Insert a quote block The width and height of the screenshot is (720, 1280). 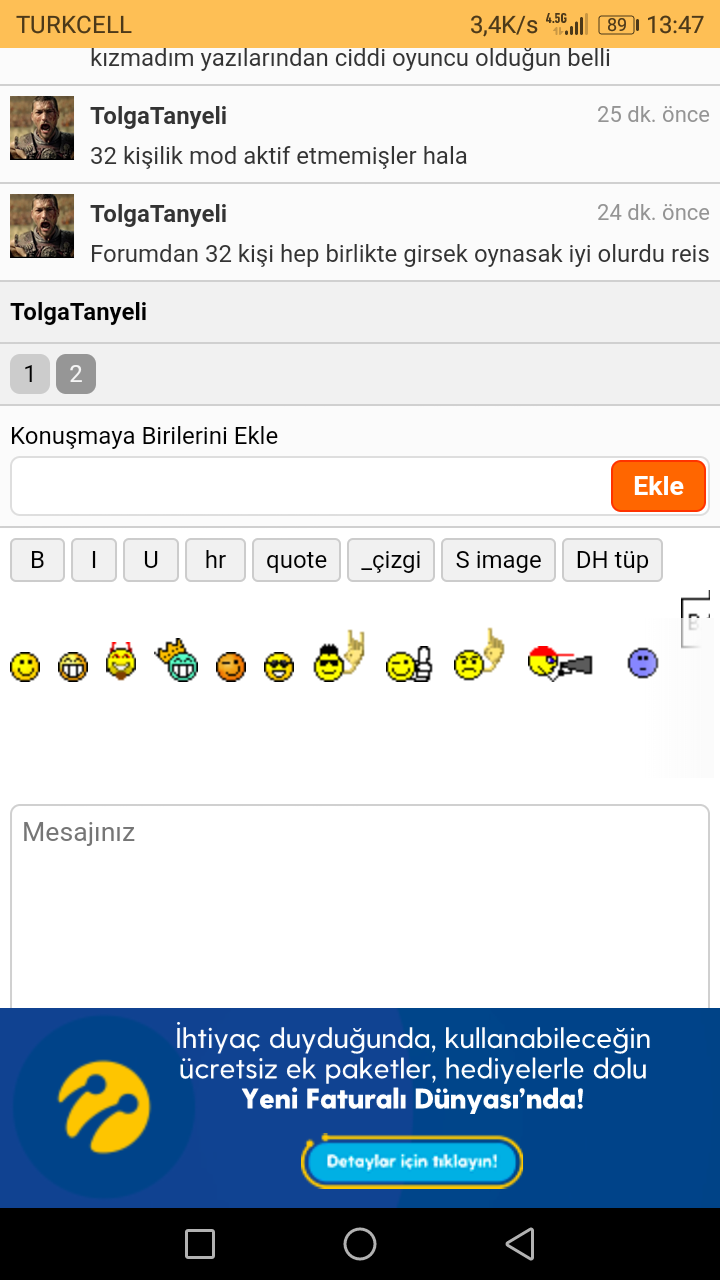coord(296,560)
